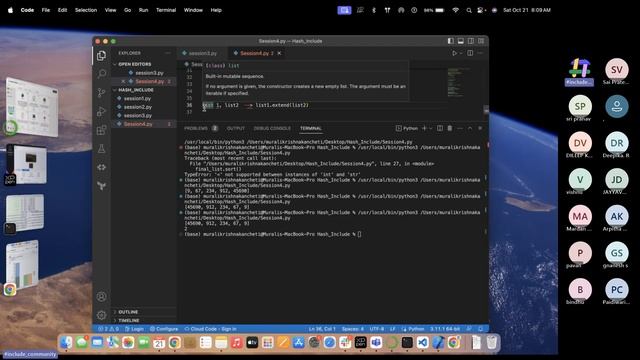Maximize terminal panel with chevron up
The image size is (640, 360).
coord(470,128)
